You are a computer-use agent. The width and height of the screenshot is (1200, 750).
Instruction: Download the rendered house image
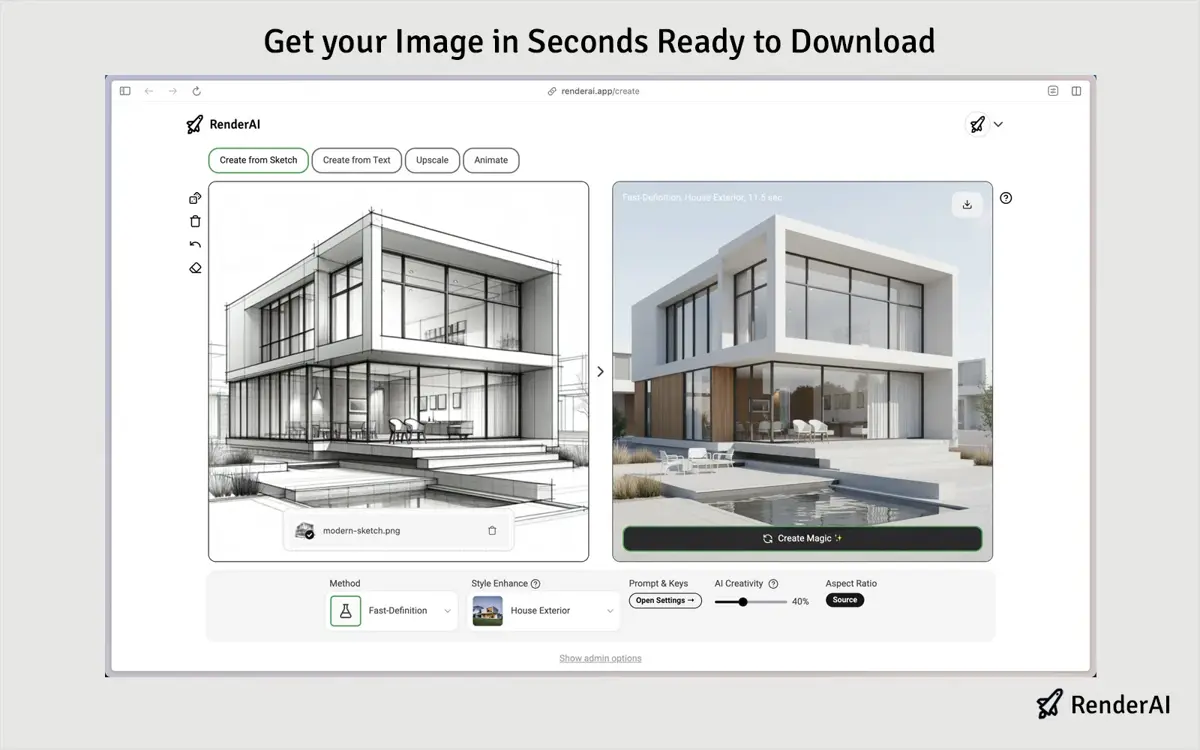click(966, 204)
